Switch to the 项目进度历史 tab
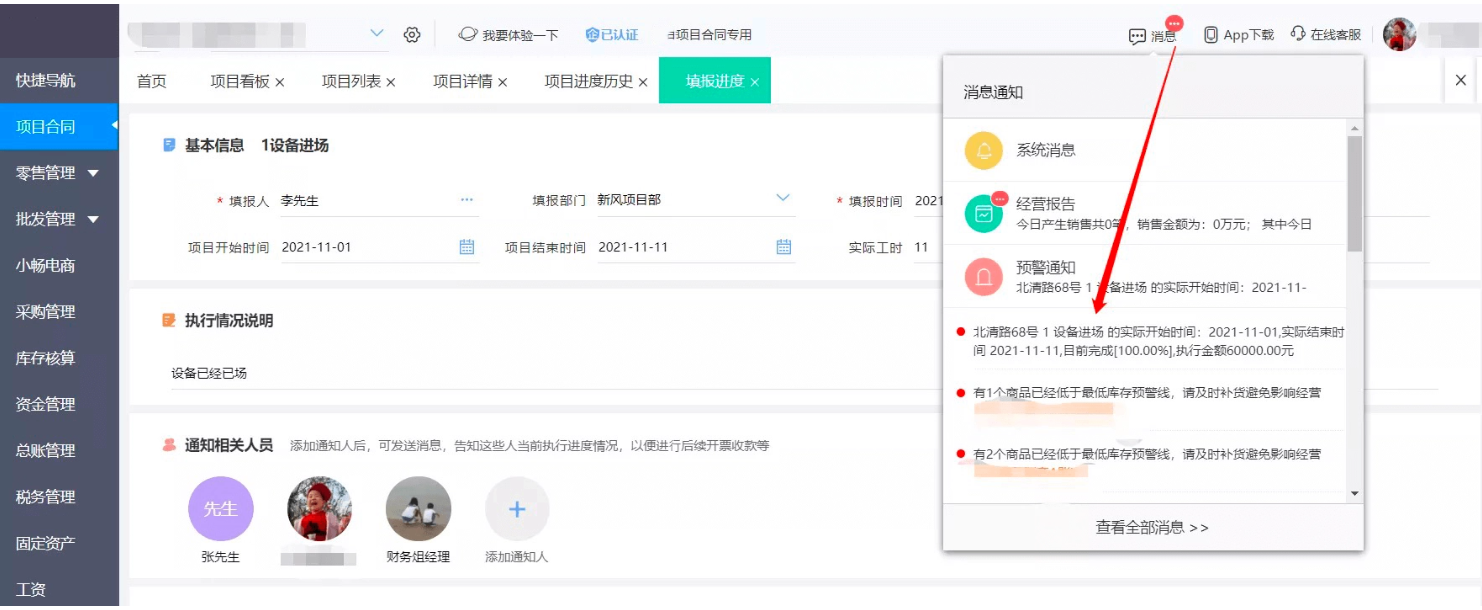Screen dimensions: 1482x610 point(588,82)
